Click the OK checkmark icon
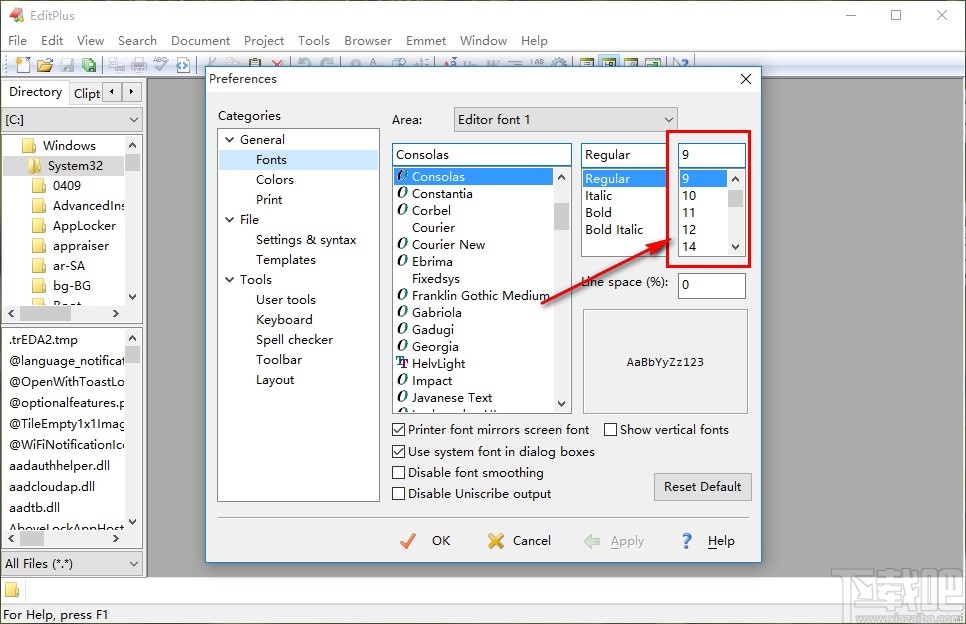 click(408, 541)
